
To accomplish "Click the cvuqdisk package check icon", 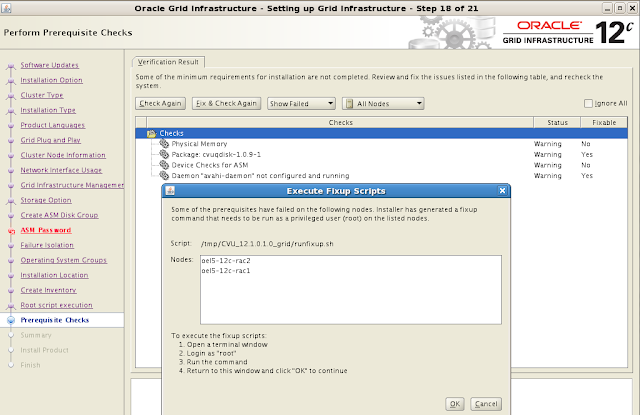I will (164, 154).
